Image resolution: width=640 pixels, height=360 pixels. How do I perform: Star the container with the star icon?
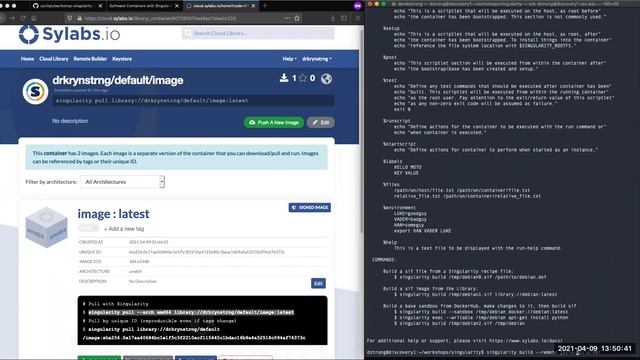[302, 78]
